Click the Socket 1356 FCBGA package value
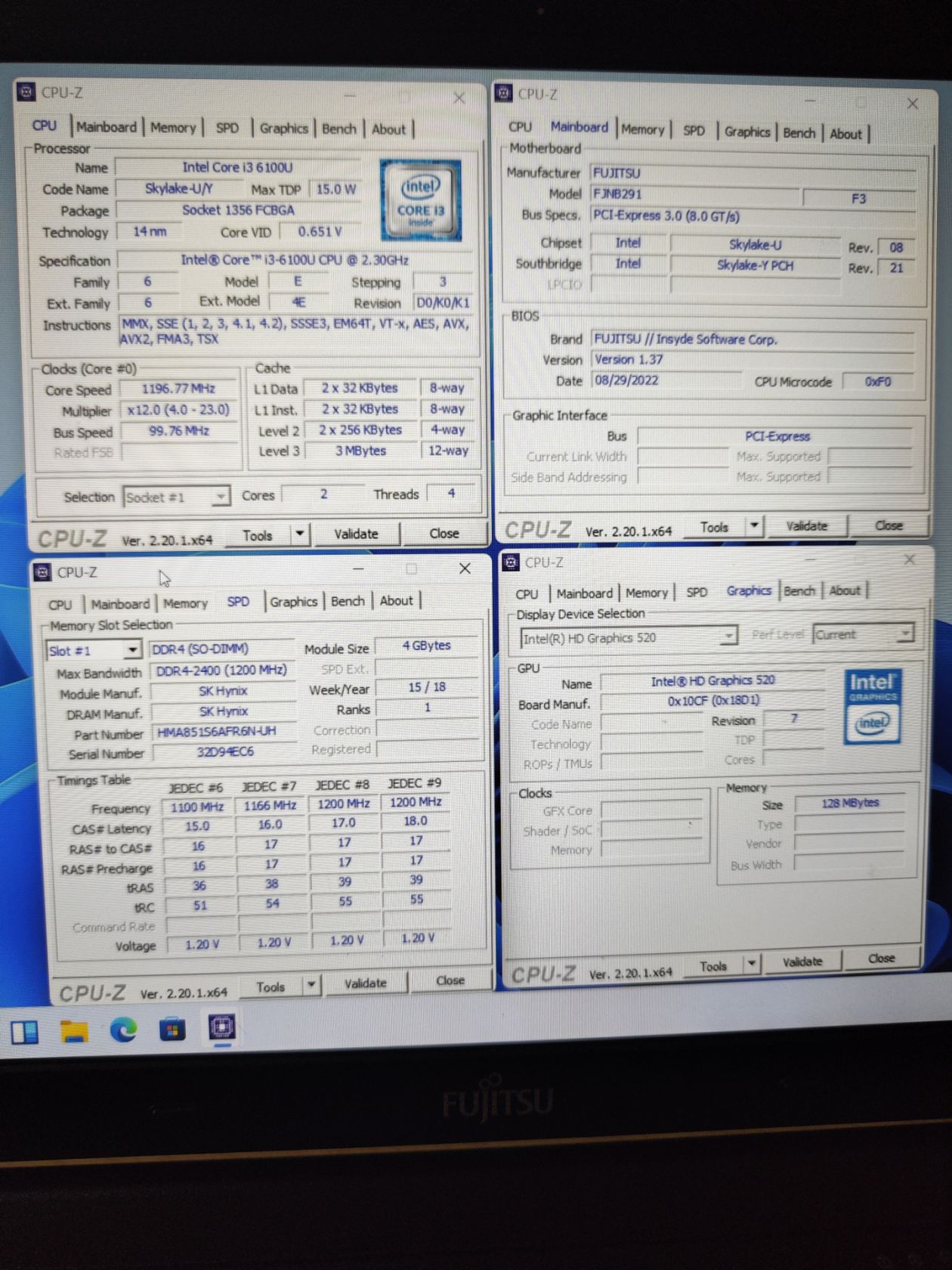Screen dimensions: 952x1270 click(239, 210)
